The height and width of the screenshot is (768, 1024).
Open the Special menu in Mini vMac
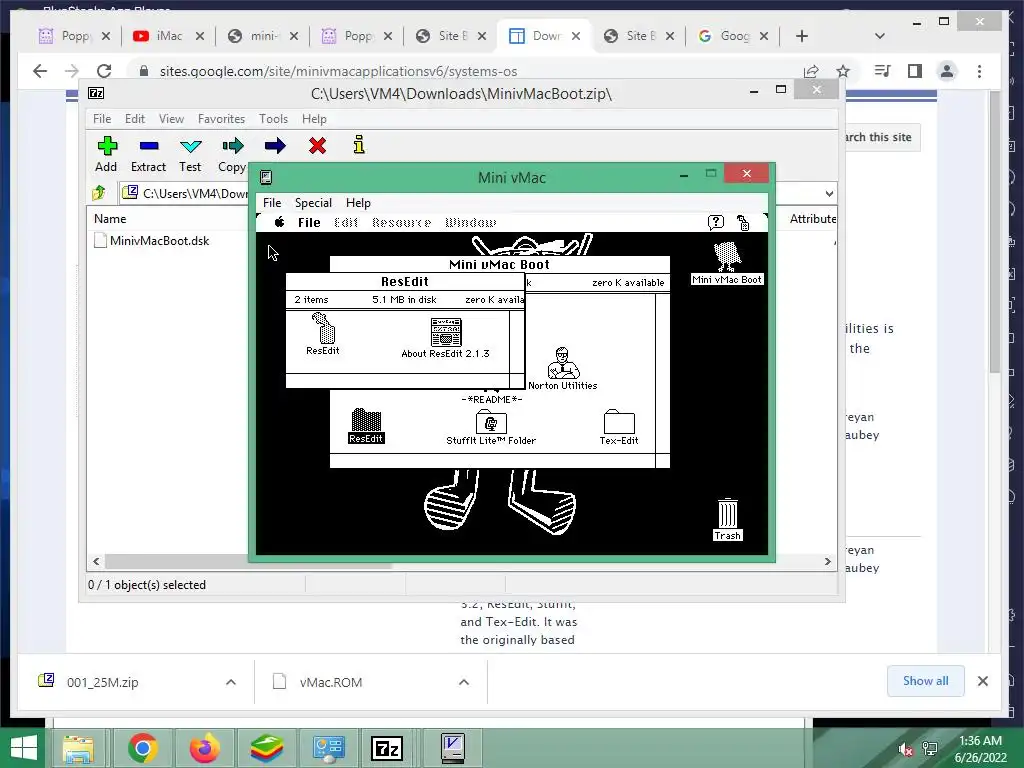click(313, 203)
